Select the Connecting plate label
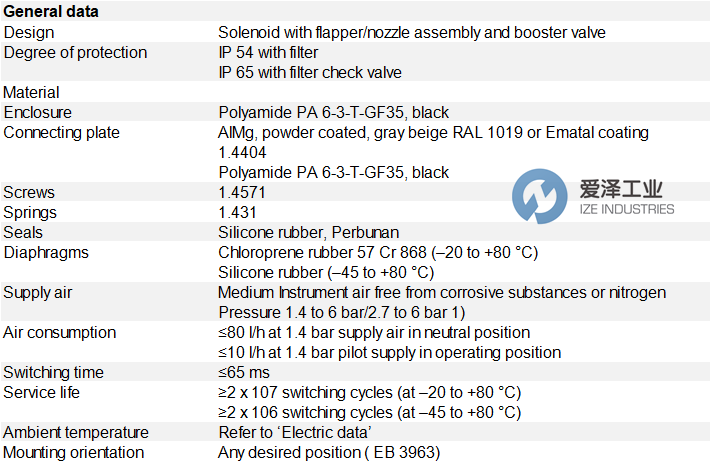710x462 pixels. 62,132
